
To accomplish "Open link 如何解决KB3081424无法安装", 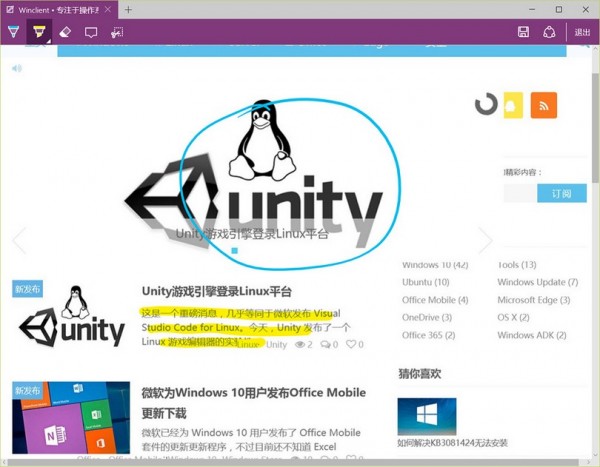I will (452, 443).
